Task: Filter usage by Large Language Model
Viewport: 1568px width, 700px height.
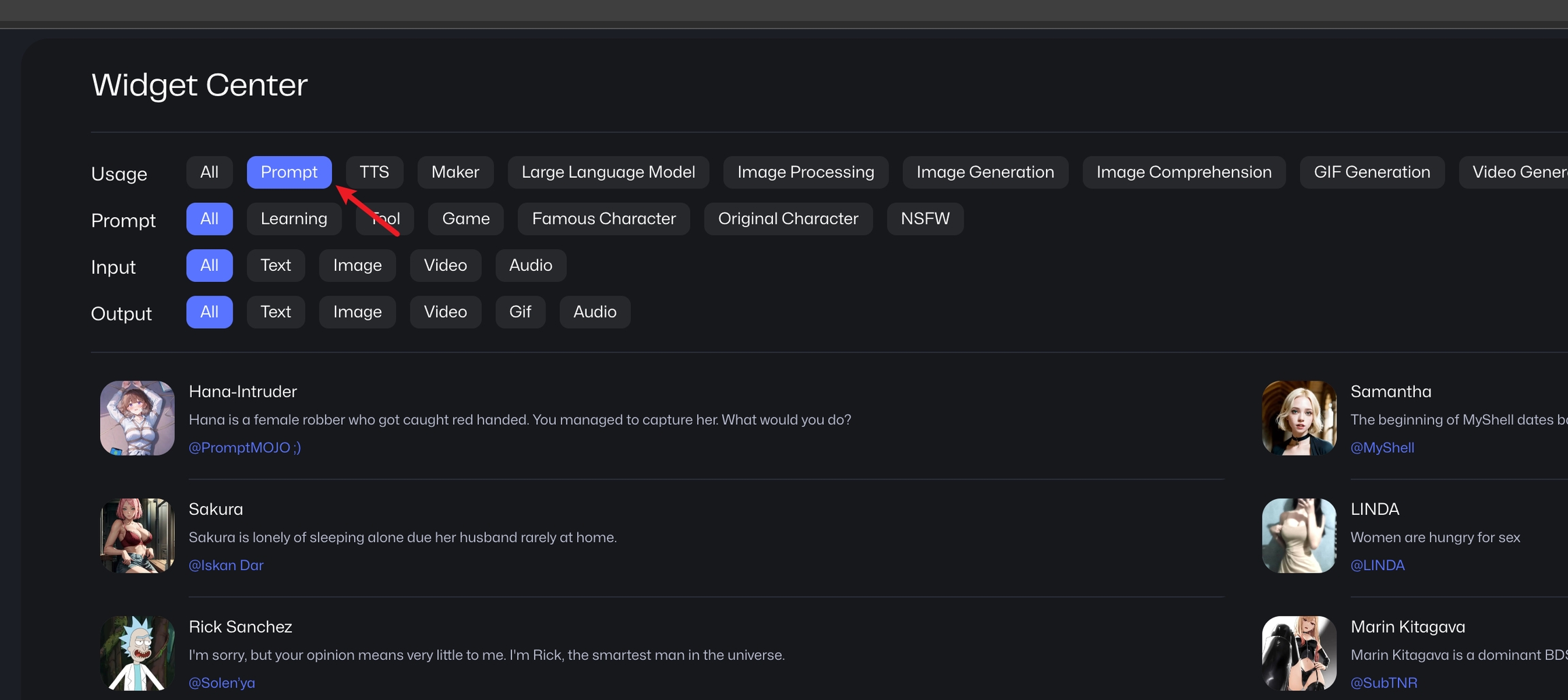Action: pos(608,172)
